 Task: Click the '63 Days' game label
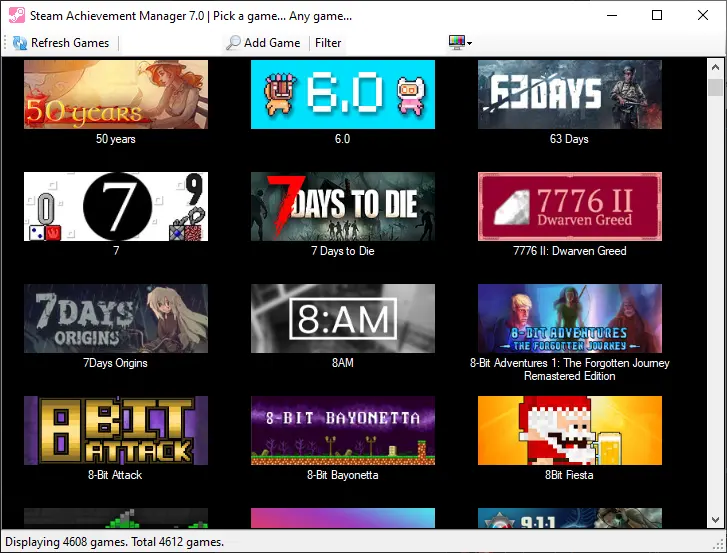point(569,139)
